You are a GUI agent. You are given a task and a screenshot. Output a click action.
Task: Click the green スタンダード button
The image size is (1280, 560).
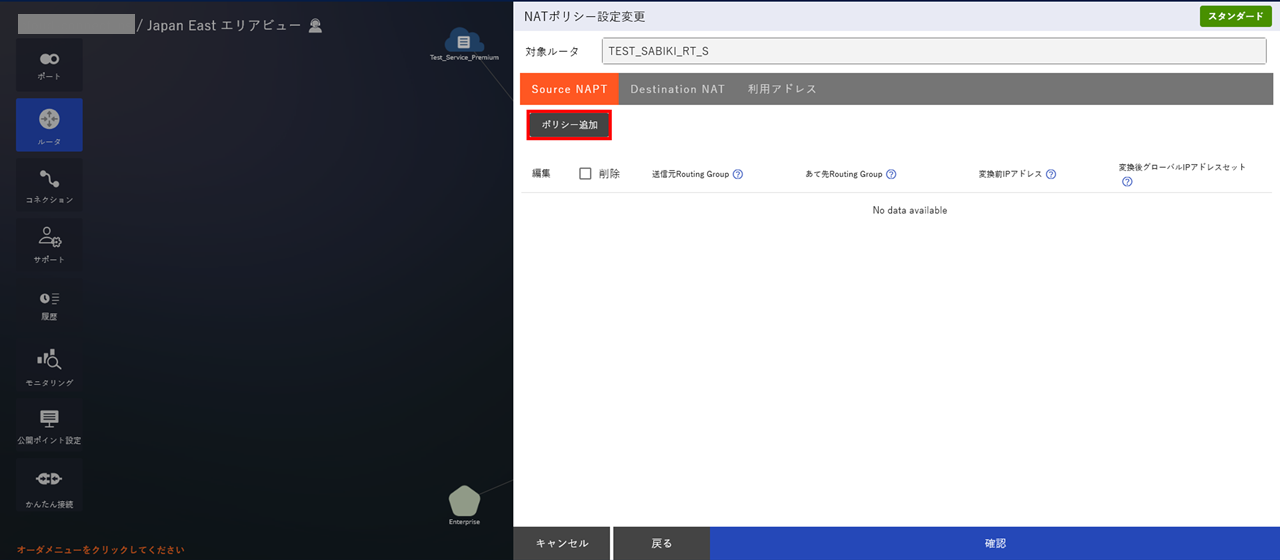1236,17
